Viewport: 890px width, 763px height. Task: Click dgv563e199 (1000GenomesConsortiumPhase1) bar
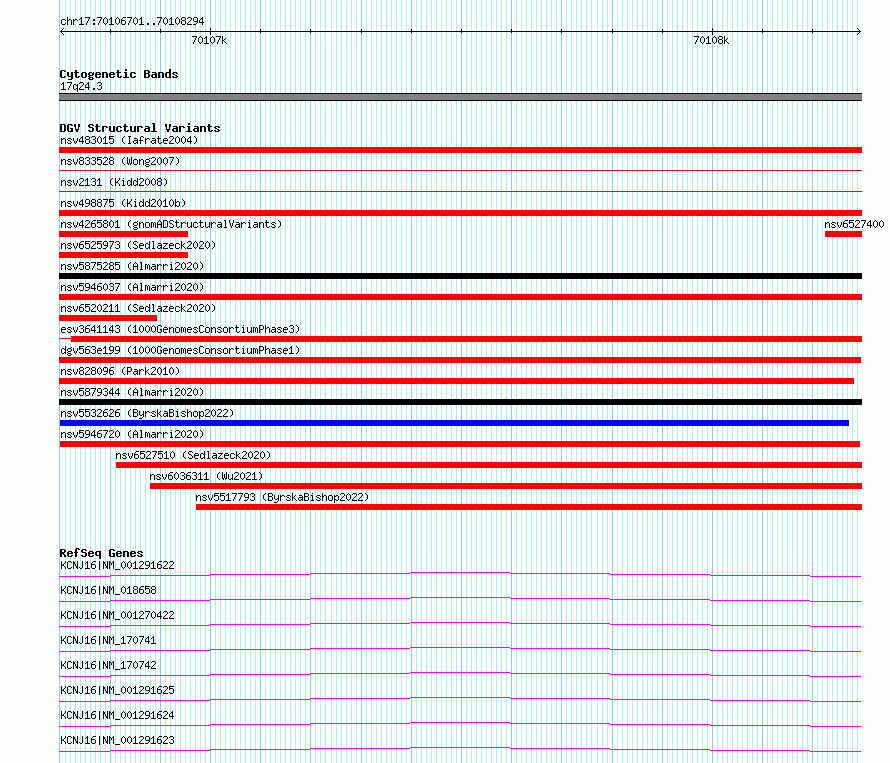[460, 360]
